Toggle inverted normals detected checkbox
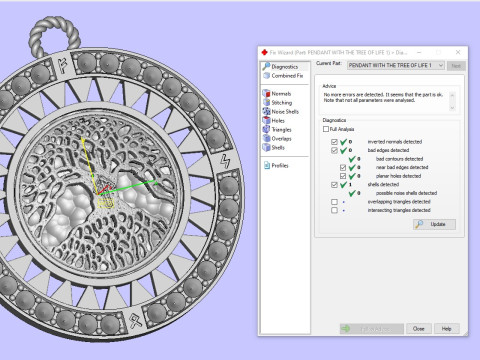The image size is (480, 360). (x=334, y=142)
